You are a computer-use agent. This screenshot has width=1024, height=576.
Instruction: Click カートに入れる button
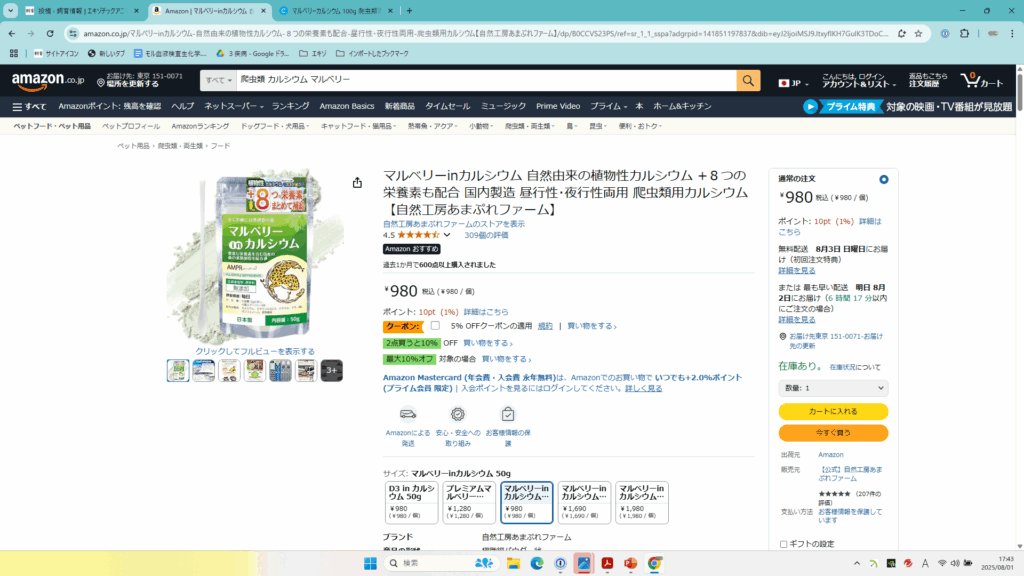point(833,411)
